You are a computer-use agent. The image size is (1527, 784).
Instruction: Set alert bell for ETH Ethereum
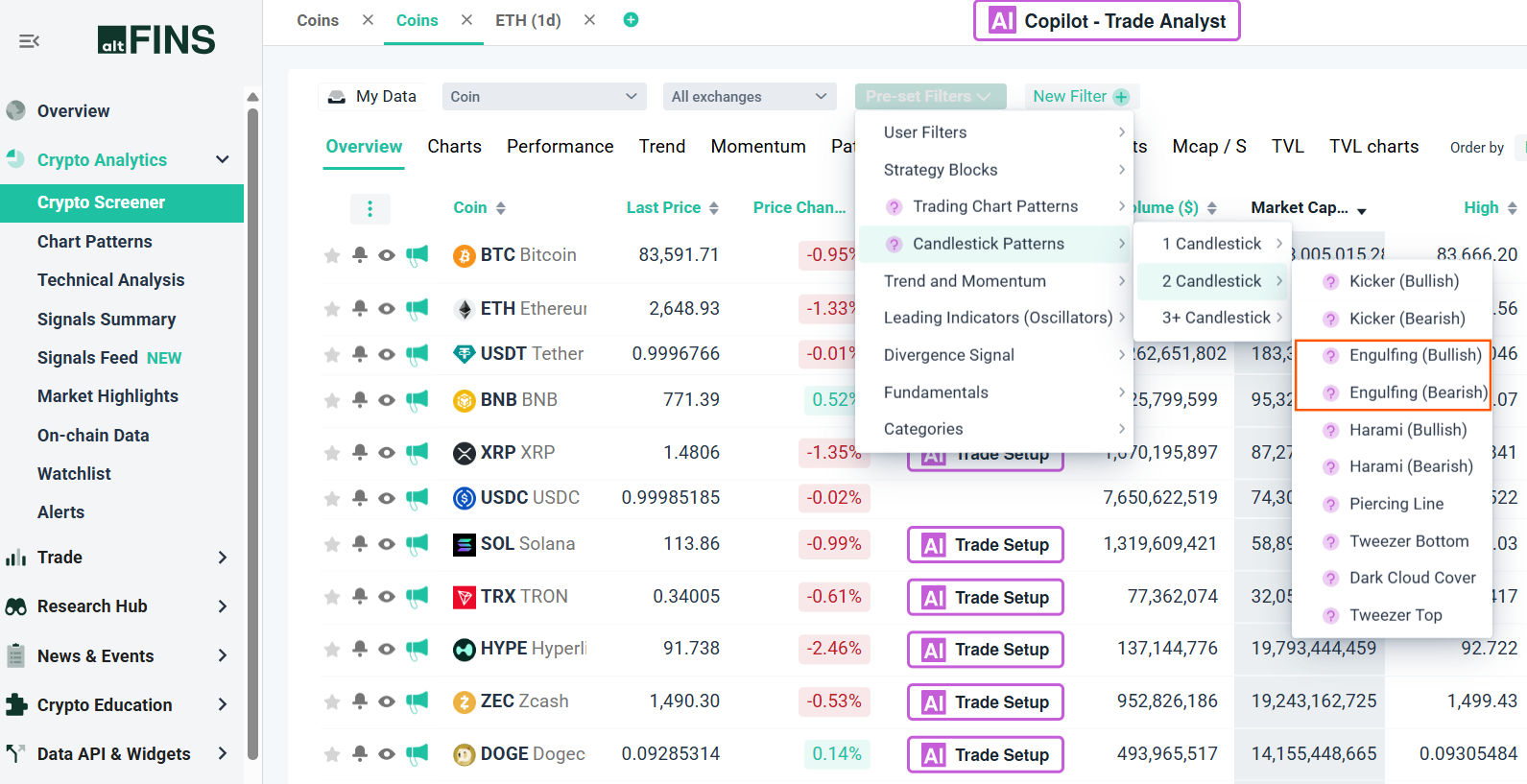click(x=359, y=308)
